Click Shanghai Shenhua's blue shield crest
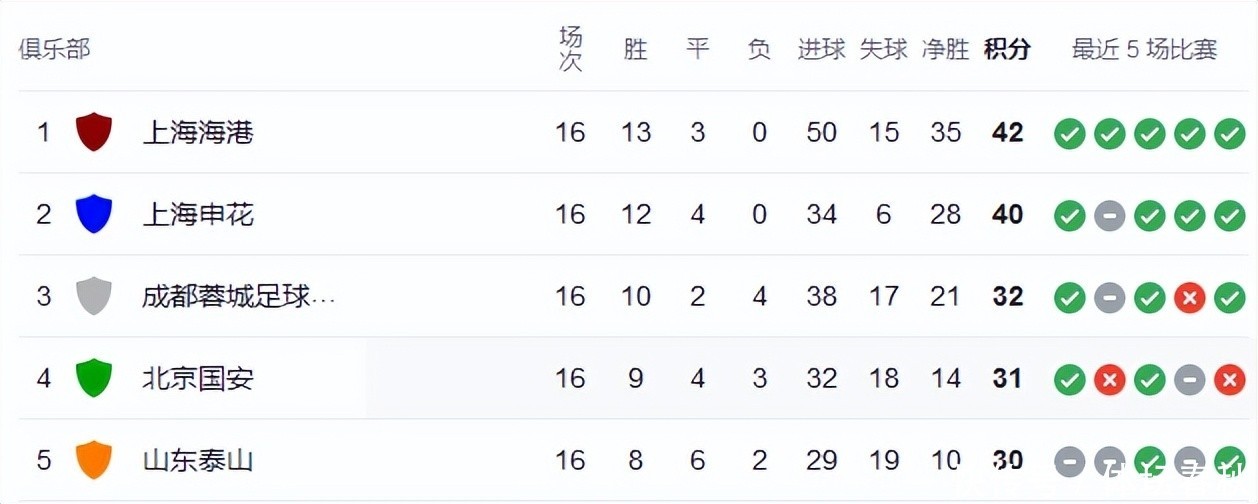Screen dimensions: 1258x504 pos(94,214)
